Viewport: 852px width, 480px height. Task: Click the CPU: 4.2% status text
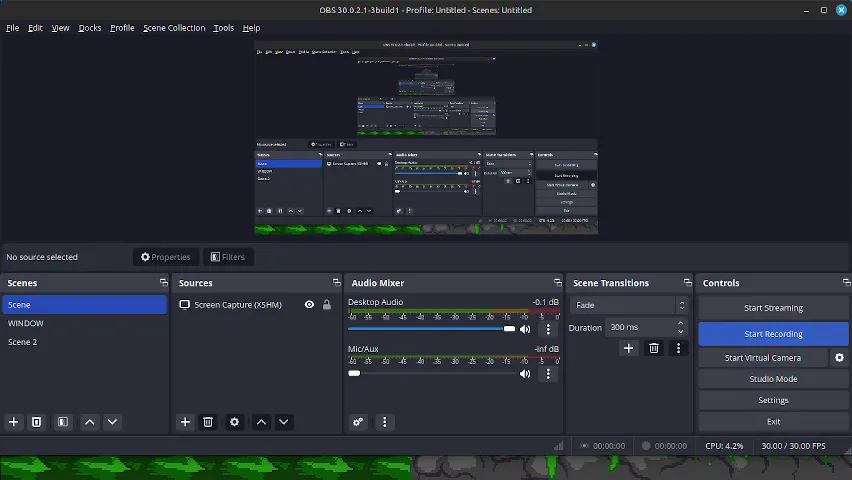click(x=724, y=446)
